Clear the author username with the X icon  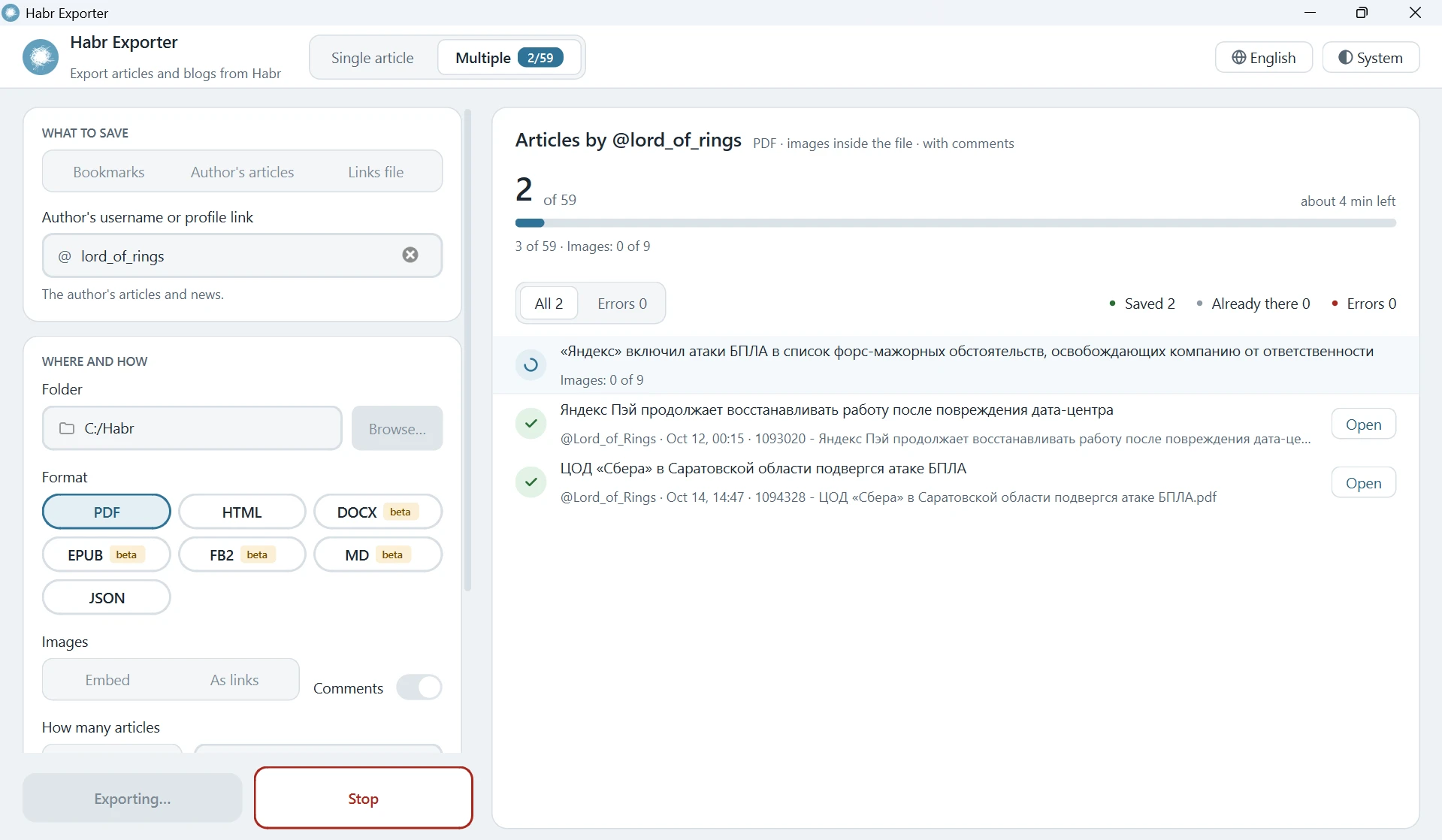410,255
